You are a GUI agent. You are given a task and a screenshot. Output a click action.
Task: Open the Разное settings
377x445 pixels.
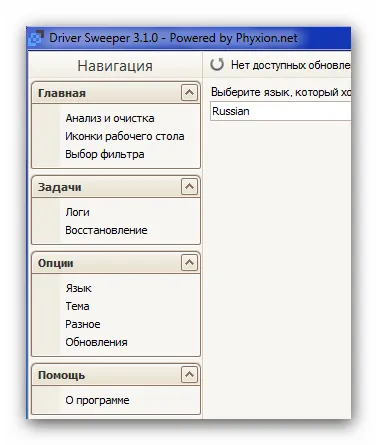tap(83, 324)
